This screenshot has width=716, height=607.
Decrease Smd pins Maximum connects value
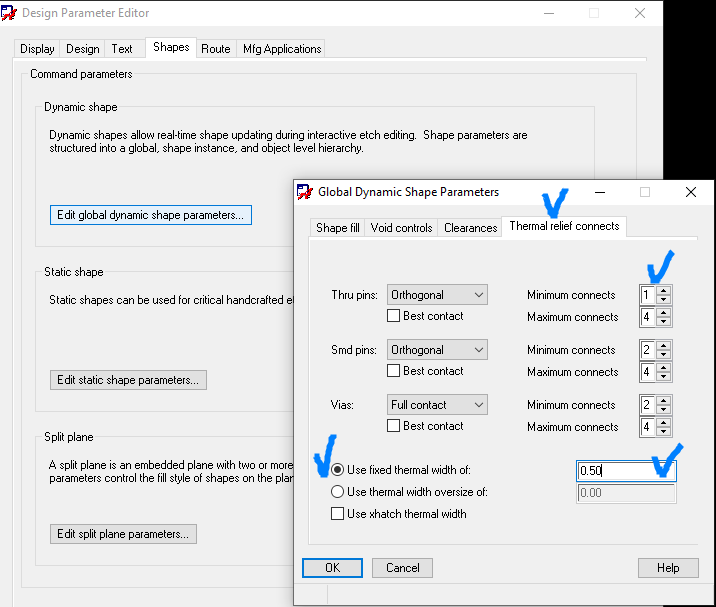pyautogui.click(x=663, y=376)
